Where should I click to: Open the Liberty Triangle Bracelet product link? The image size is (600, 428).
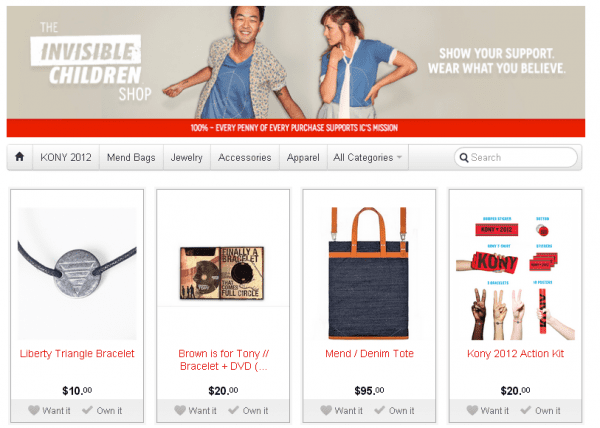(x=77, y=353)
